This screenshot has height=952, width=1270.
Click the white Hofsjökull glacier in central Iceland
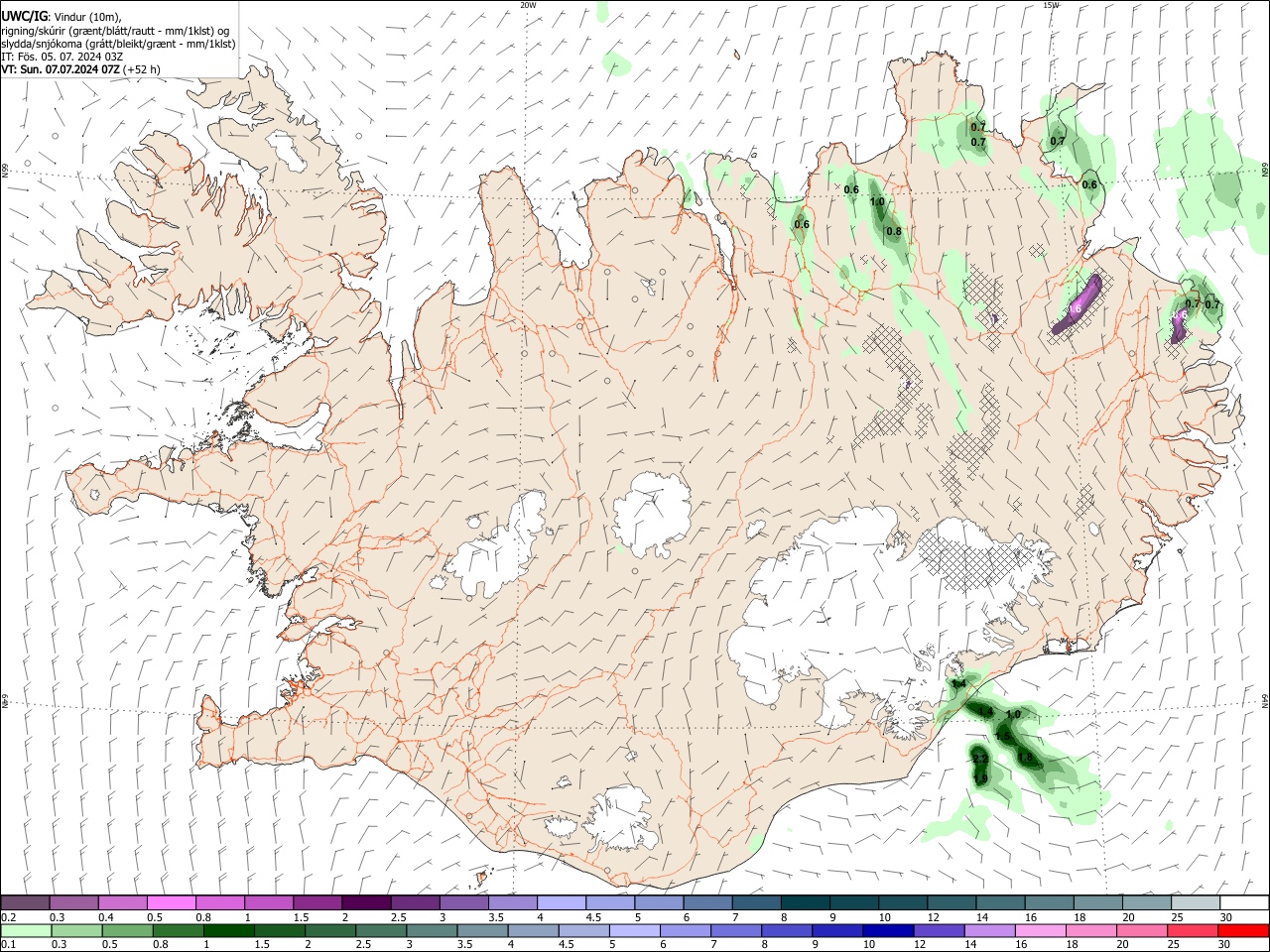click(652, 513)
